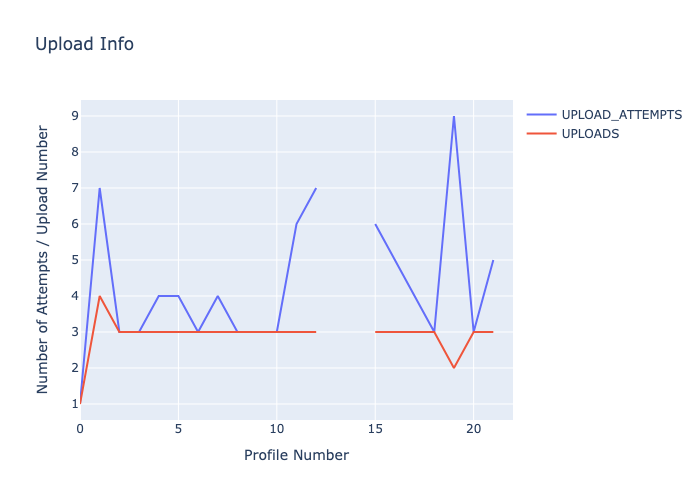Toggle the UPLOAD_ATTEMPTS legend entry
Screen dimensions: 700x500
[622, 115]
